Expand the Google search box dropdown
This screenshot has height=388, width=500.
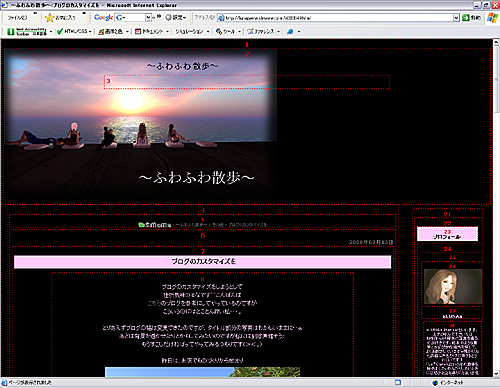point(148,17)
